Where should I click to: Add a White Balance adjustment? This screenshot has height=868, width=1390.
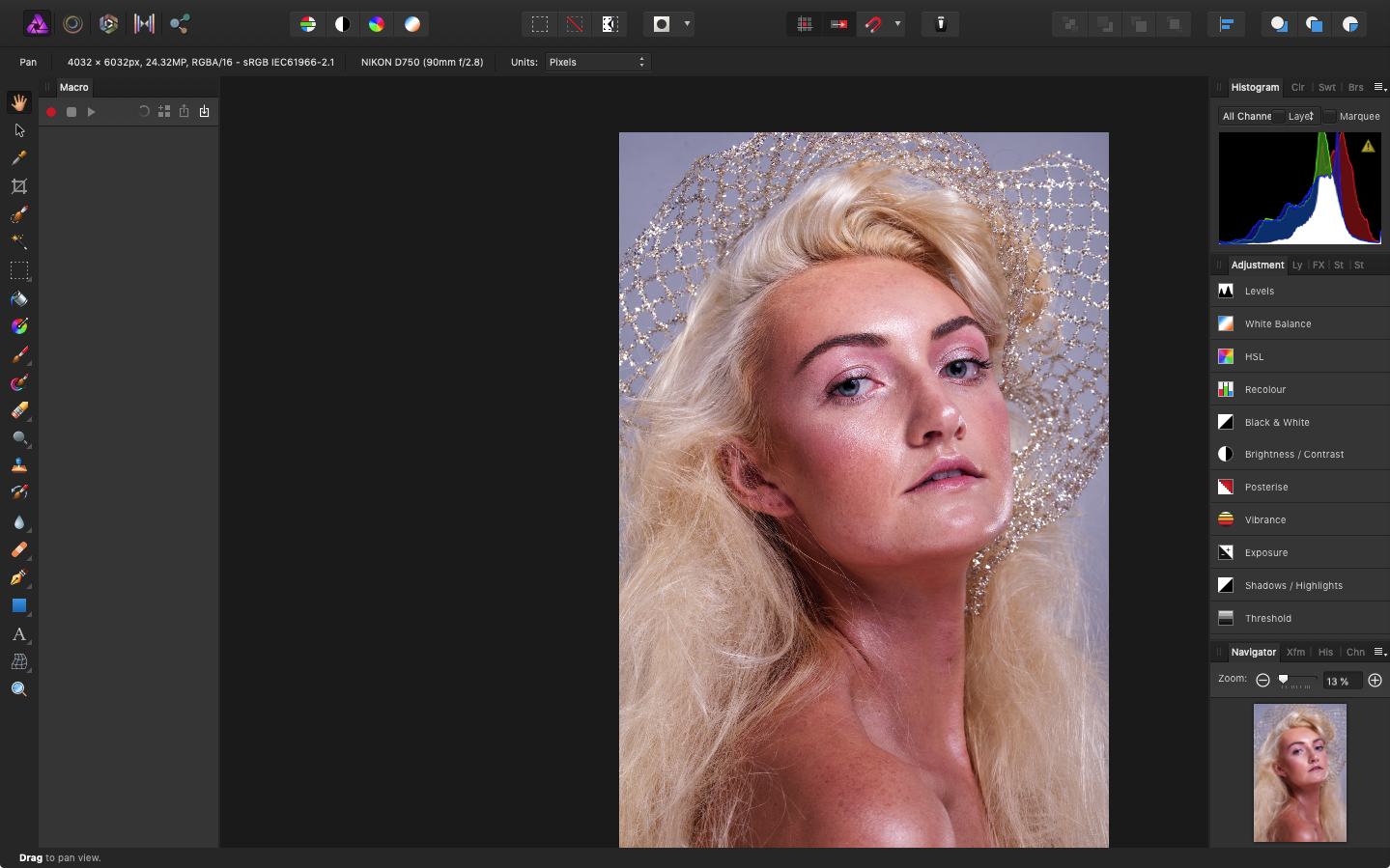coord(1300,323)
